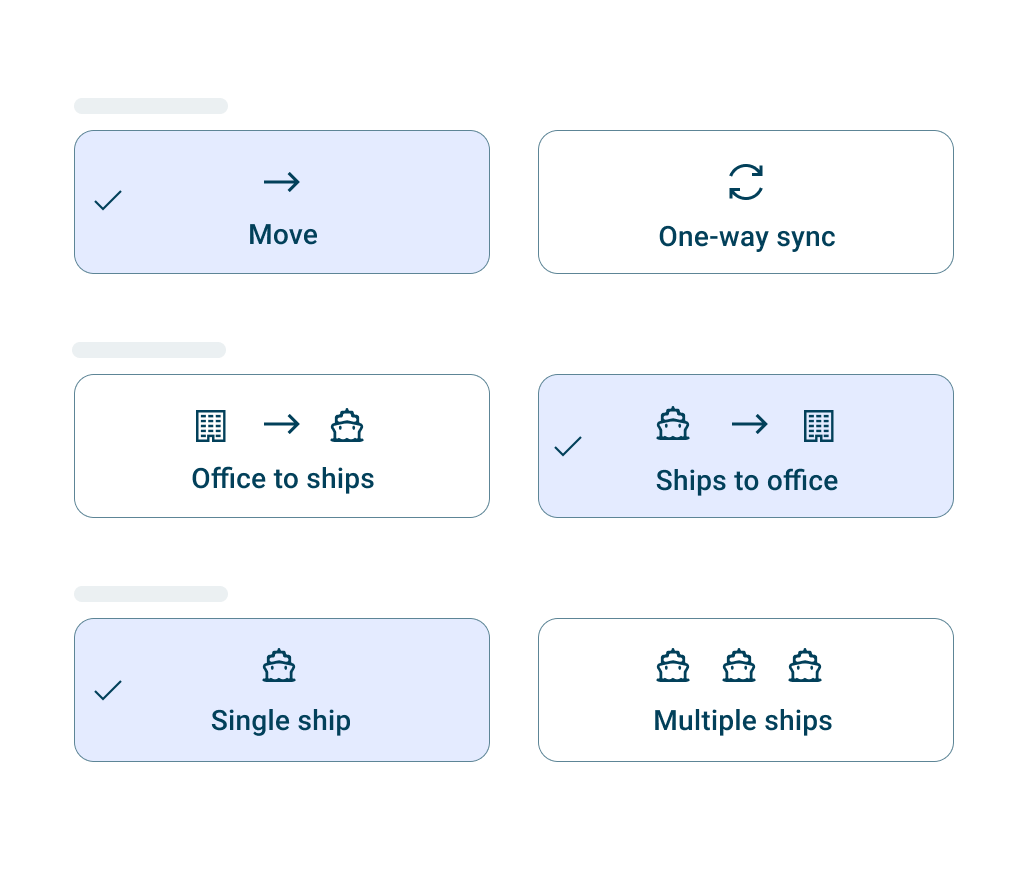Click the checkmark on Ships to office card
This screenshot has width=1020, height=896.
[x=568, y=446]
